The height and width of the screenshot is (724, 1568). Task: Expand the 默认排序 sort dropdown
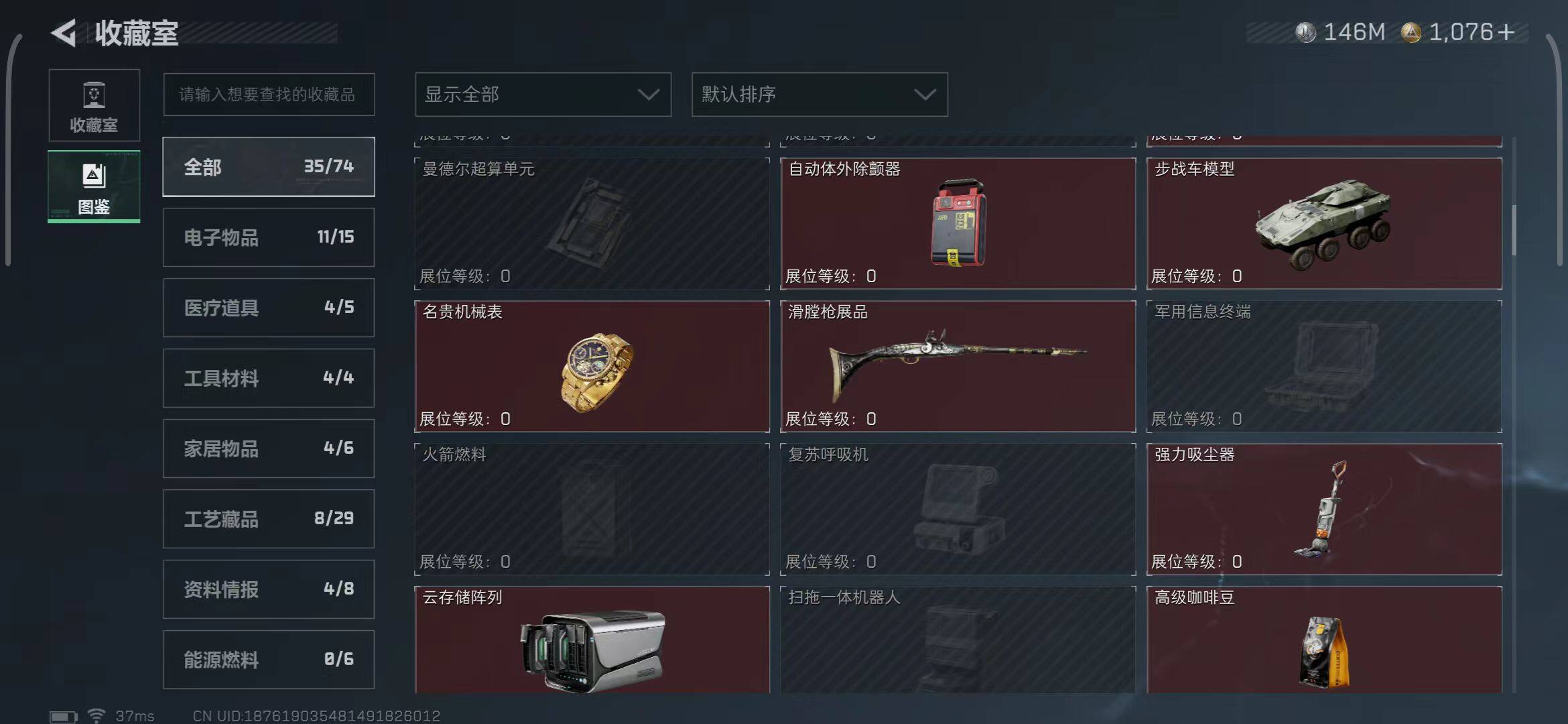[820, 95]
